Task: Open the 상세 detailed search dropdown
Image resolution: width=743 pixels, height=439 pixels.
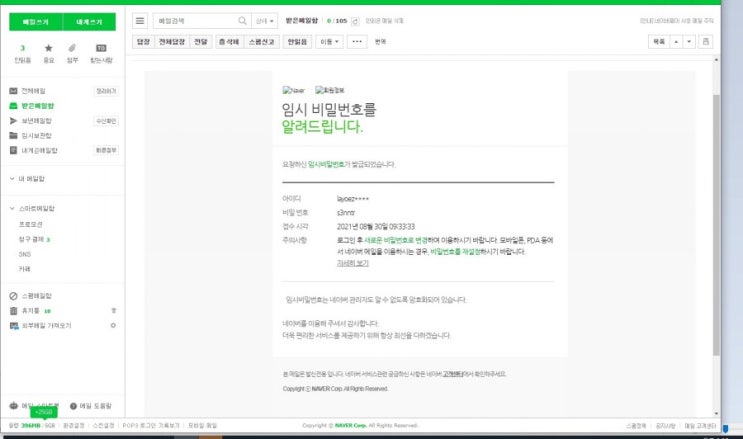Action: 264,21
